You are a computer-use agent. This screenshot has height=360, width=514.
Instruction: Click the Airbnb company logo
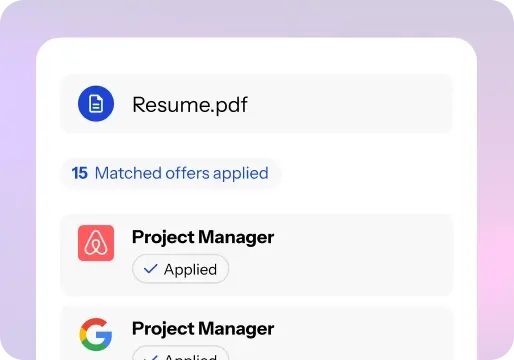[x=96, y=243]
